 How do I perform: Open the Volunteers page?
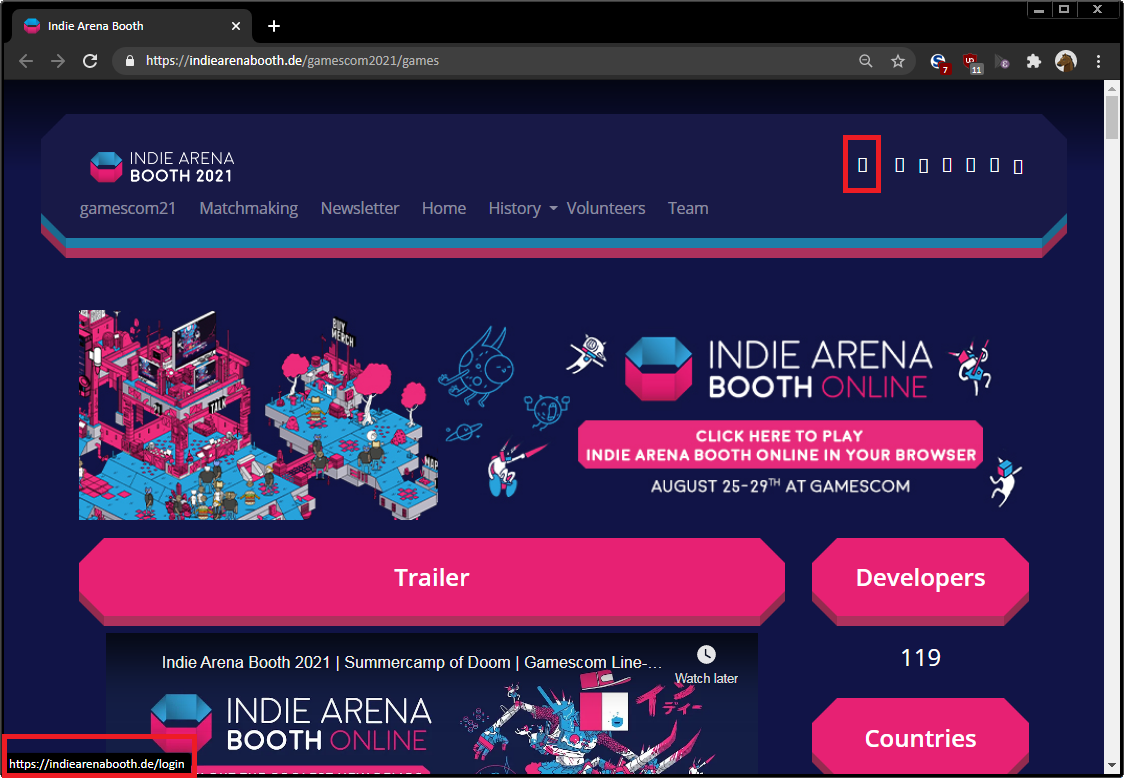(606, 208)
